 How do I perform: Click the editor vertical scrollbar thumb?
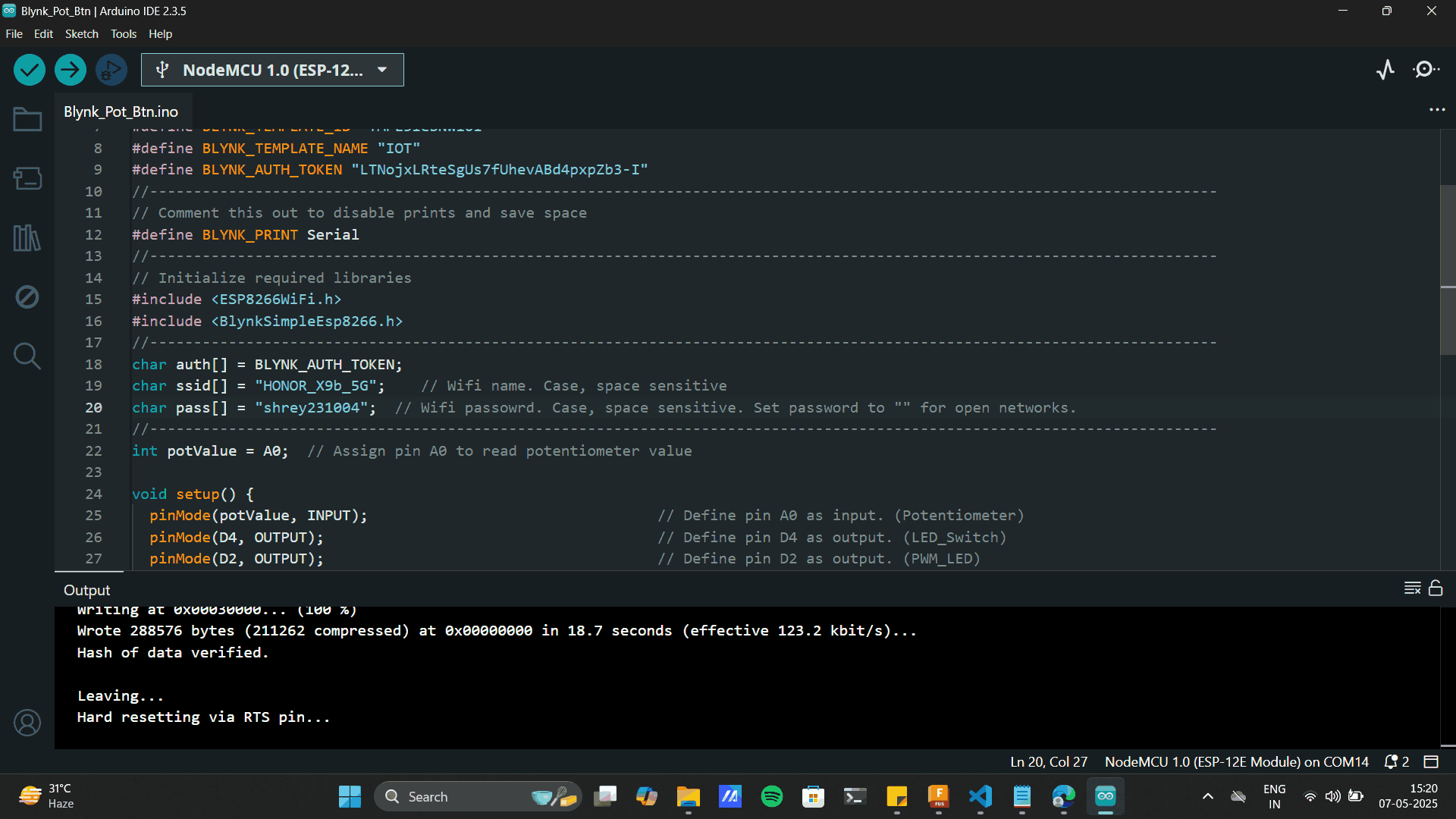coord(1448,269)
